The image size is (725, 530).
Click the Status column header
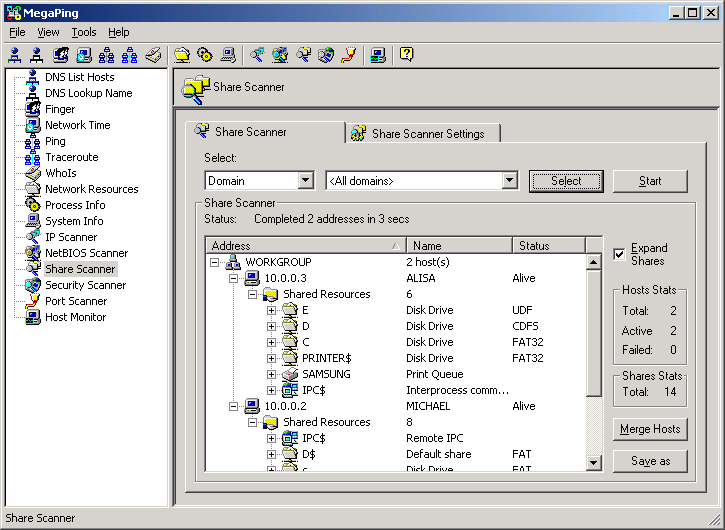coord(549,246)
